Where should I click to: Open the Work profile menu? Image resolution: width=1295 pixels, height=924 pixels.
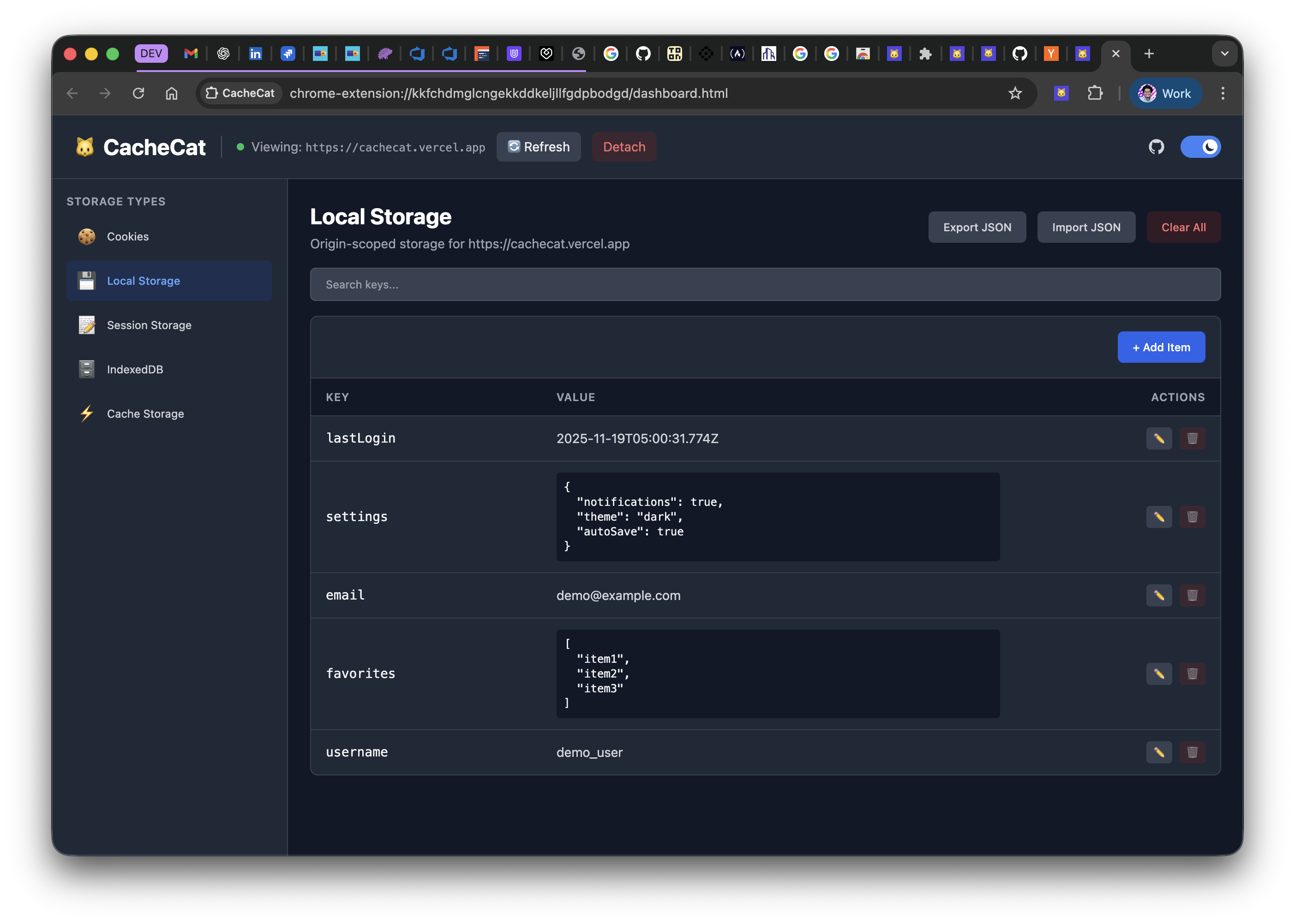1165,93
